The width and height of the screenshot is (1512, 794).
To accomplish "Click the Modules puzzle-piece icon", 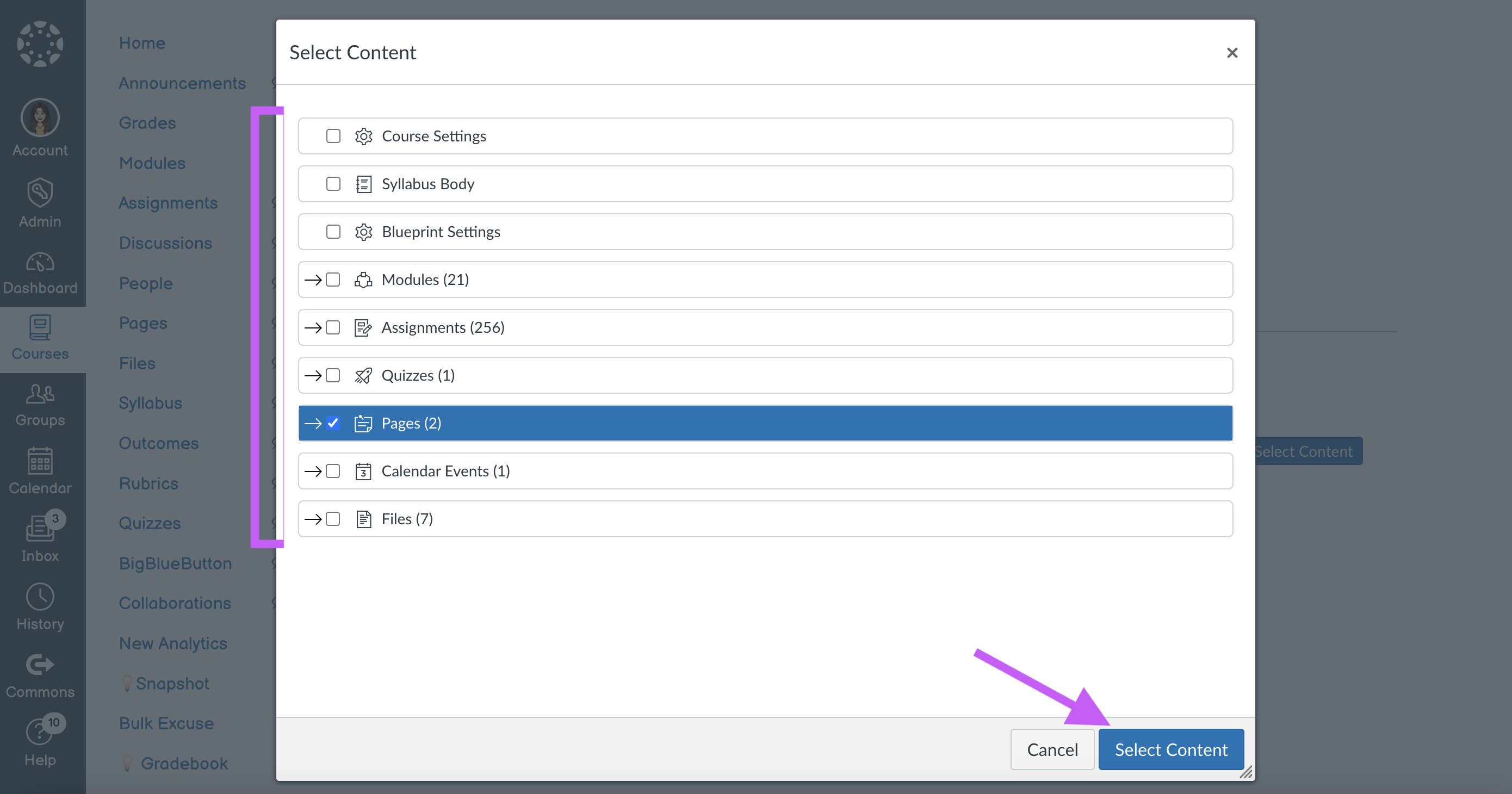I will tap(363, 279).
